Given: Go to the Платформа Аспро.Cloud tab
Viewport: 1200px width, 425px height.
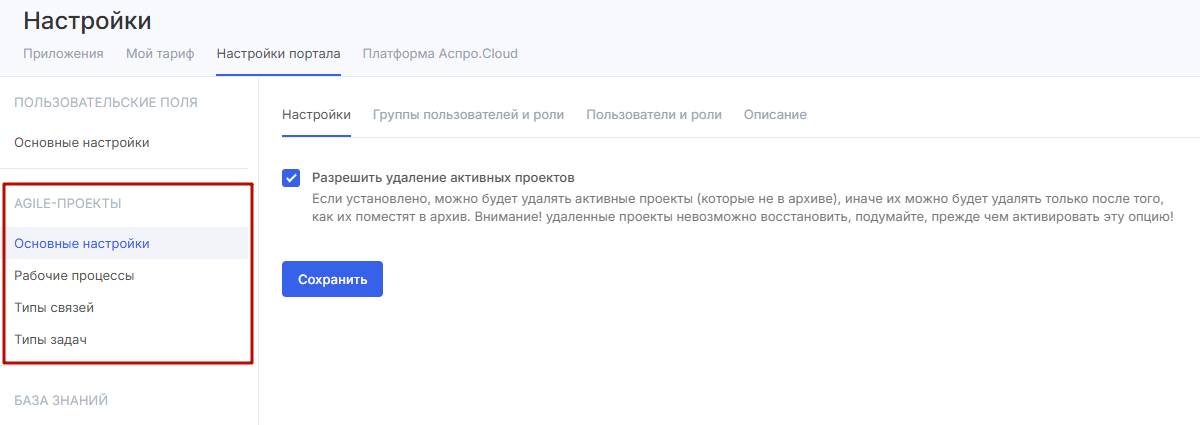Looking at the screenshot, I should pos(440,54).
